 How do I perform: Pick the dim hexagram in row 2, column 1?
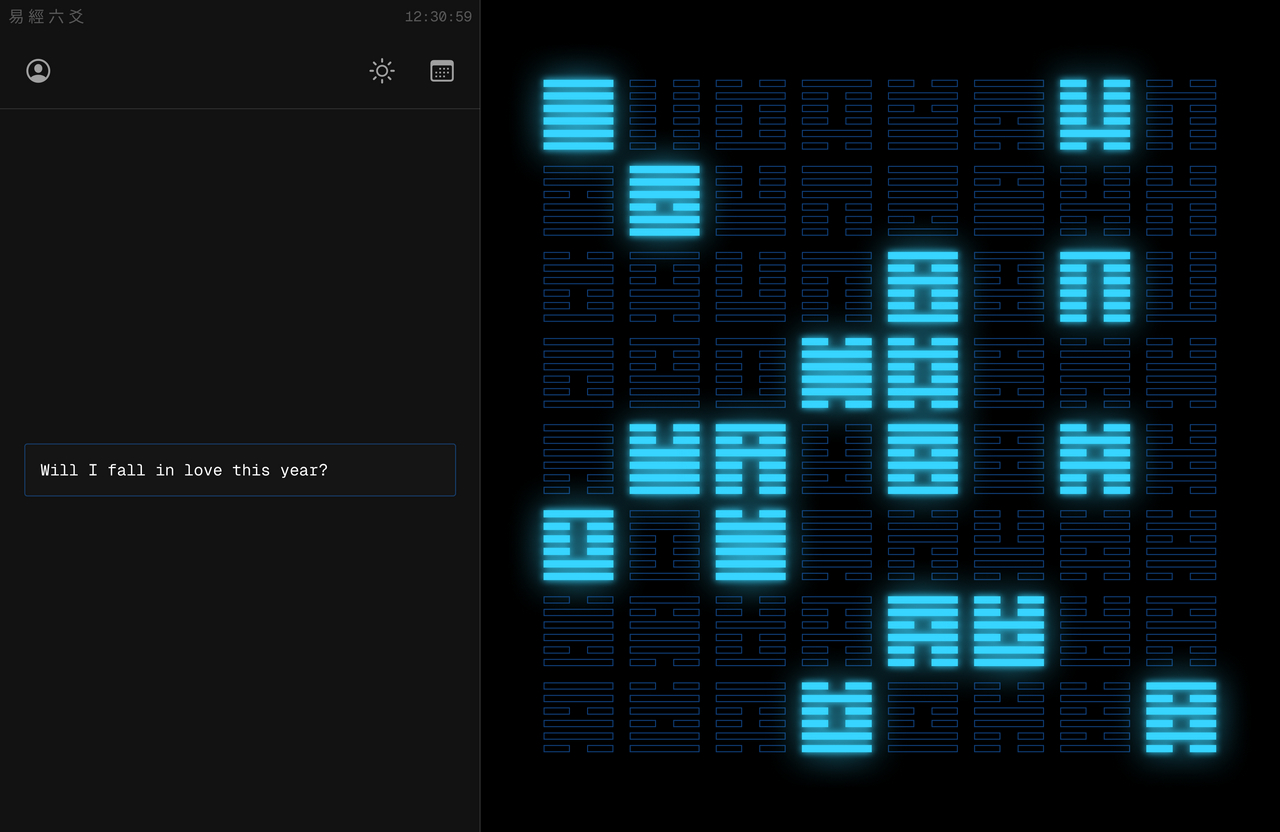[x=579, y=201]
